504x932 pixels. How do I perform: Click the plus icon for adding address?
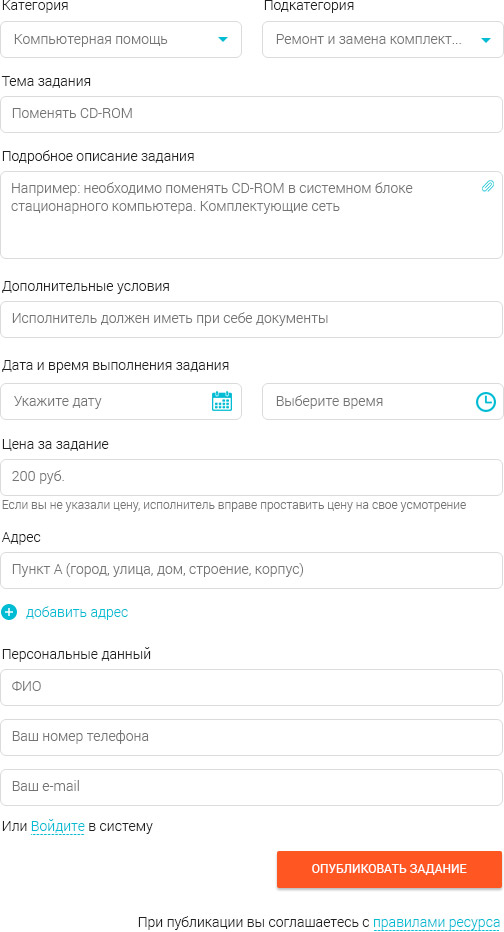9,612
